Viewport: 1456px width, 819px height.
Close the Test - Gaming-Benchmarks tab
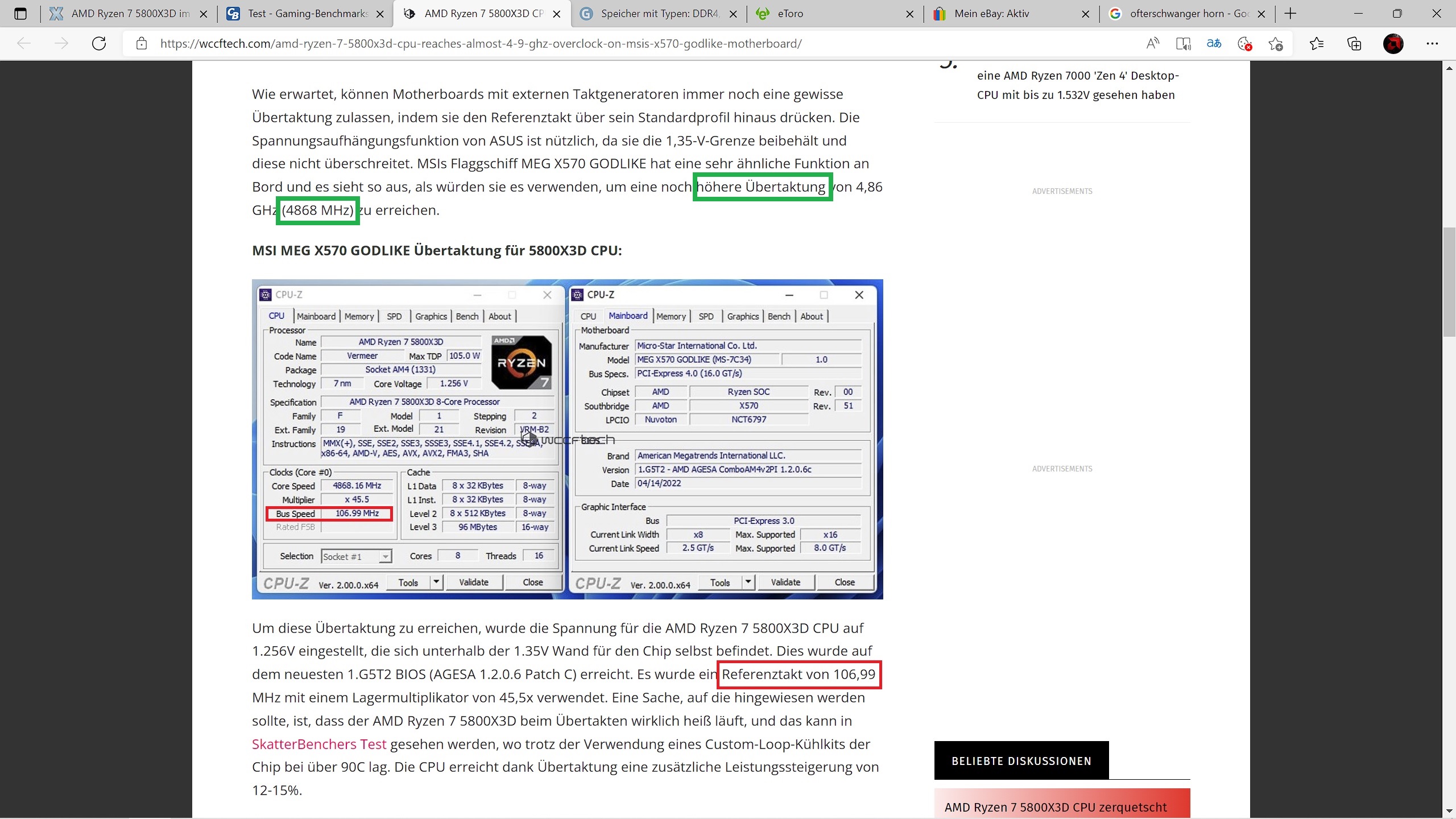380,14
